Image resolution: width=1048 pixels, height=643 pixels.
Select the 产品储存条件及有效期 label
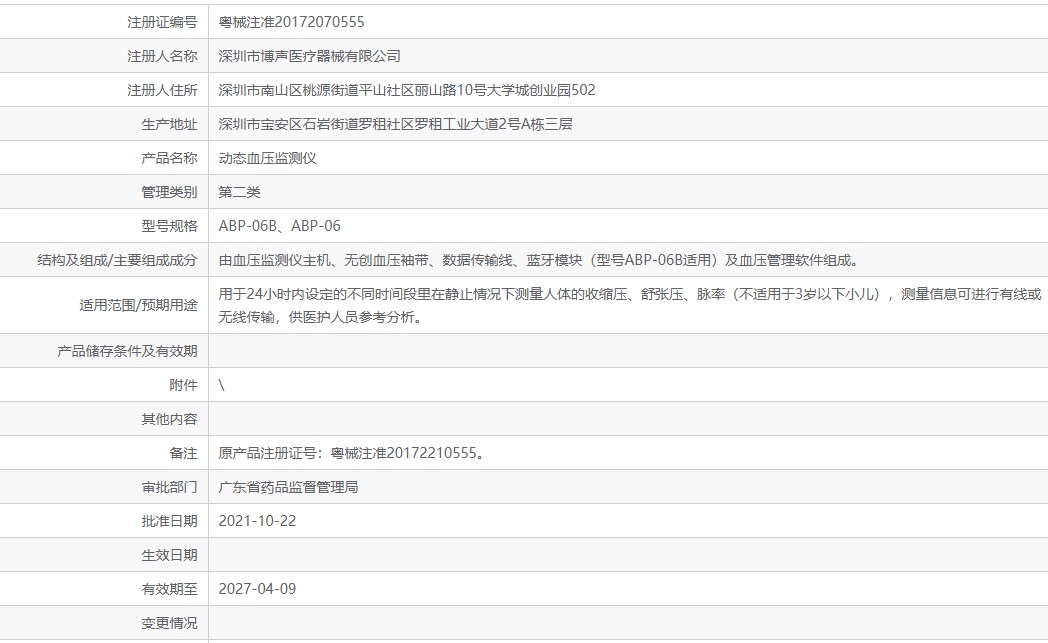(x=127, y=352)
